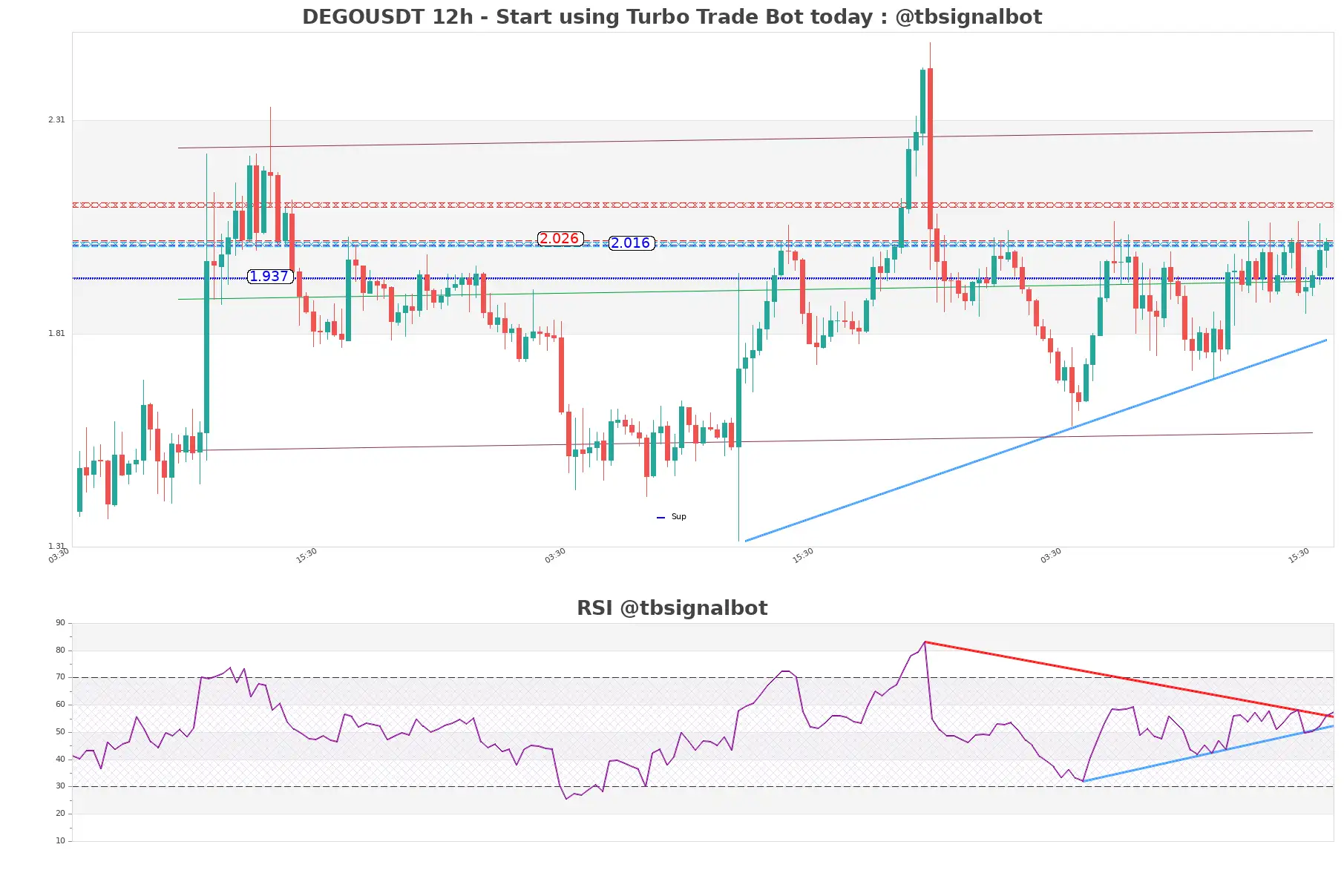
Task: Click the 60 RSI axis label
Action: click(60, 705)
